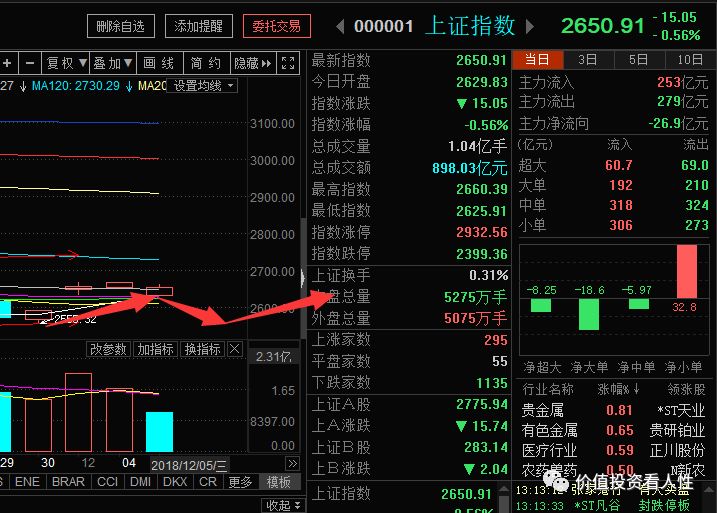Go to next stock arrow
Screen dimensions: 717x513
pyautogui.click(x=530, y=27)
